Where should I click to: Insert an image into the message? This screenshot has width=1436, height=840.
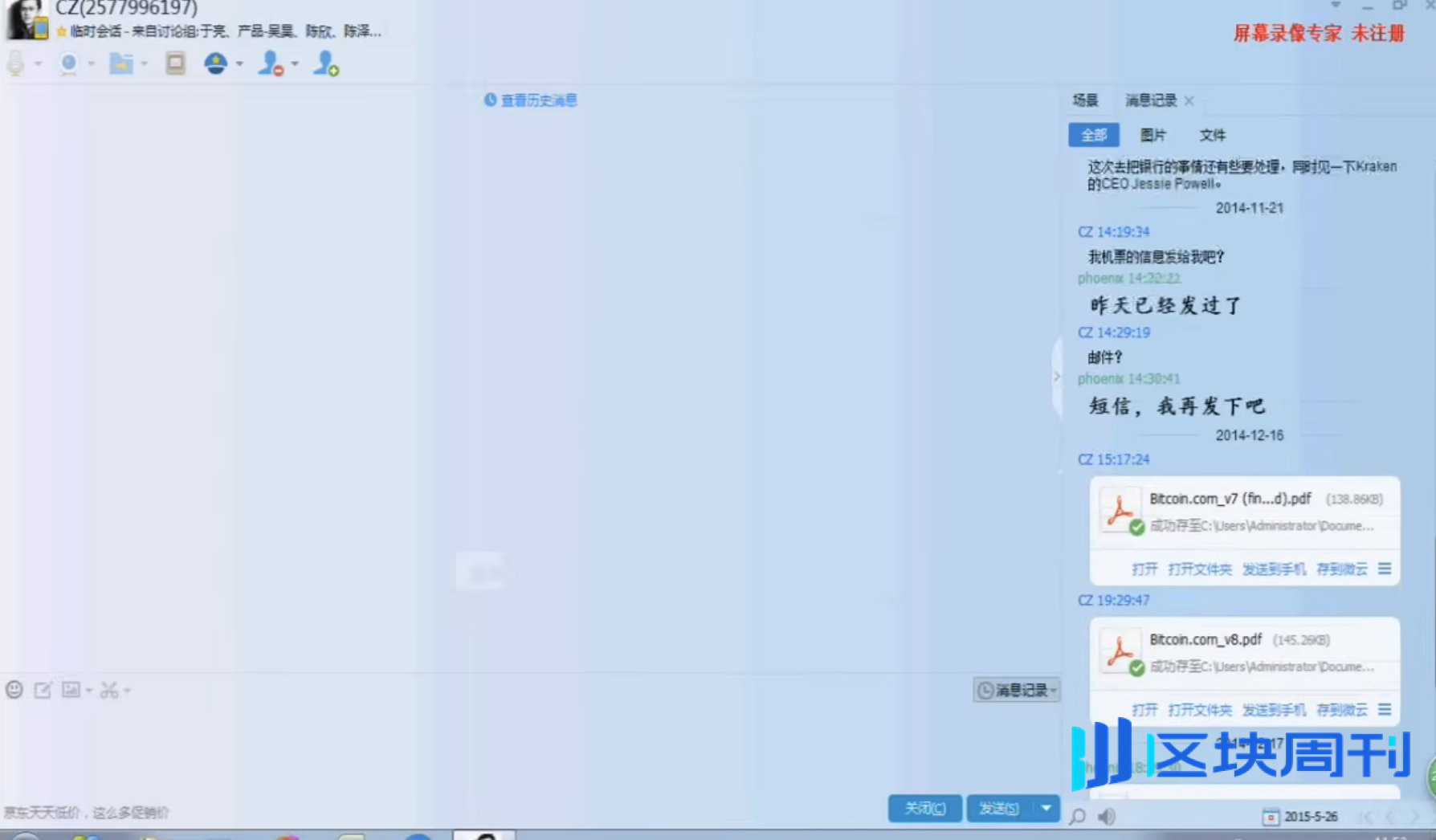pos(71,690)
